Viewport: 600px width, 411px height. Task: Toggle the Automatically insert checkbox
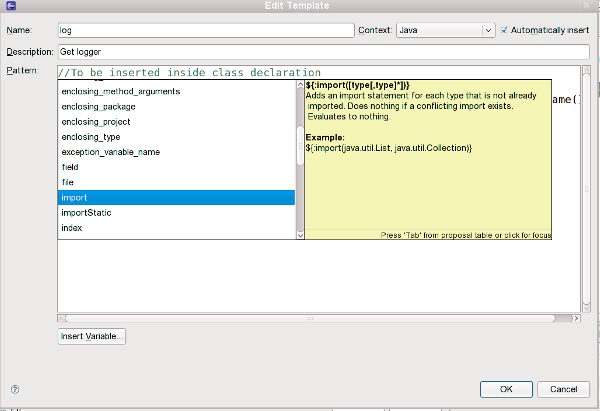[x=505, y=30]
